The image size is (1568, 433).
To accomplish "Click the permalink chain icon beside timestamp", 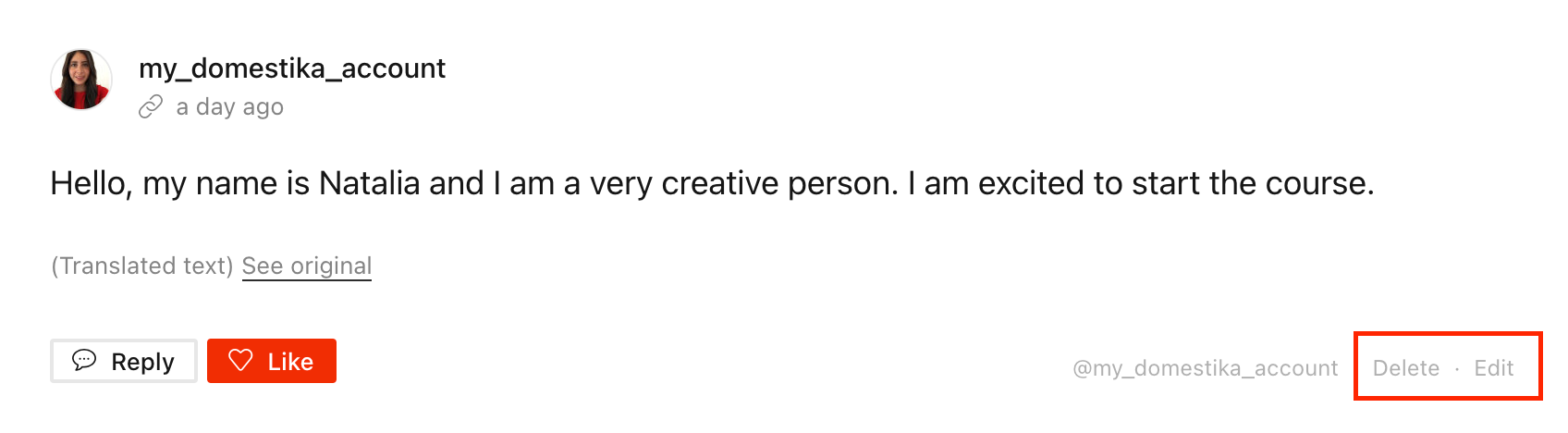I will point(151,107).
